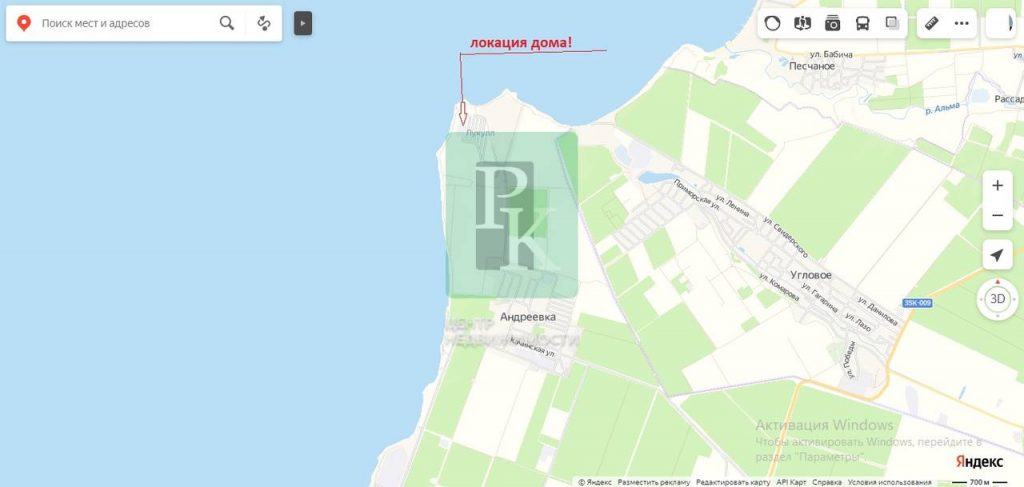Click the search magnifier icon
The height and width of the screenshot is (487, 1024).
pos(227,24)
